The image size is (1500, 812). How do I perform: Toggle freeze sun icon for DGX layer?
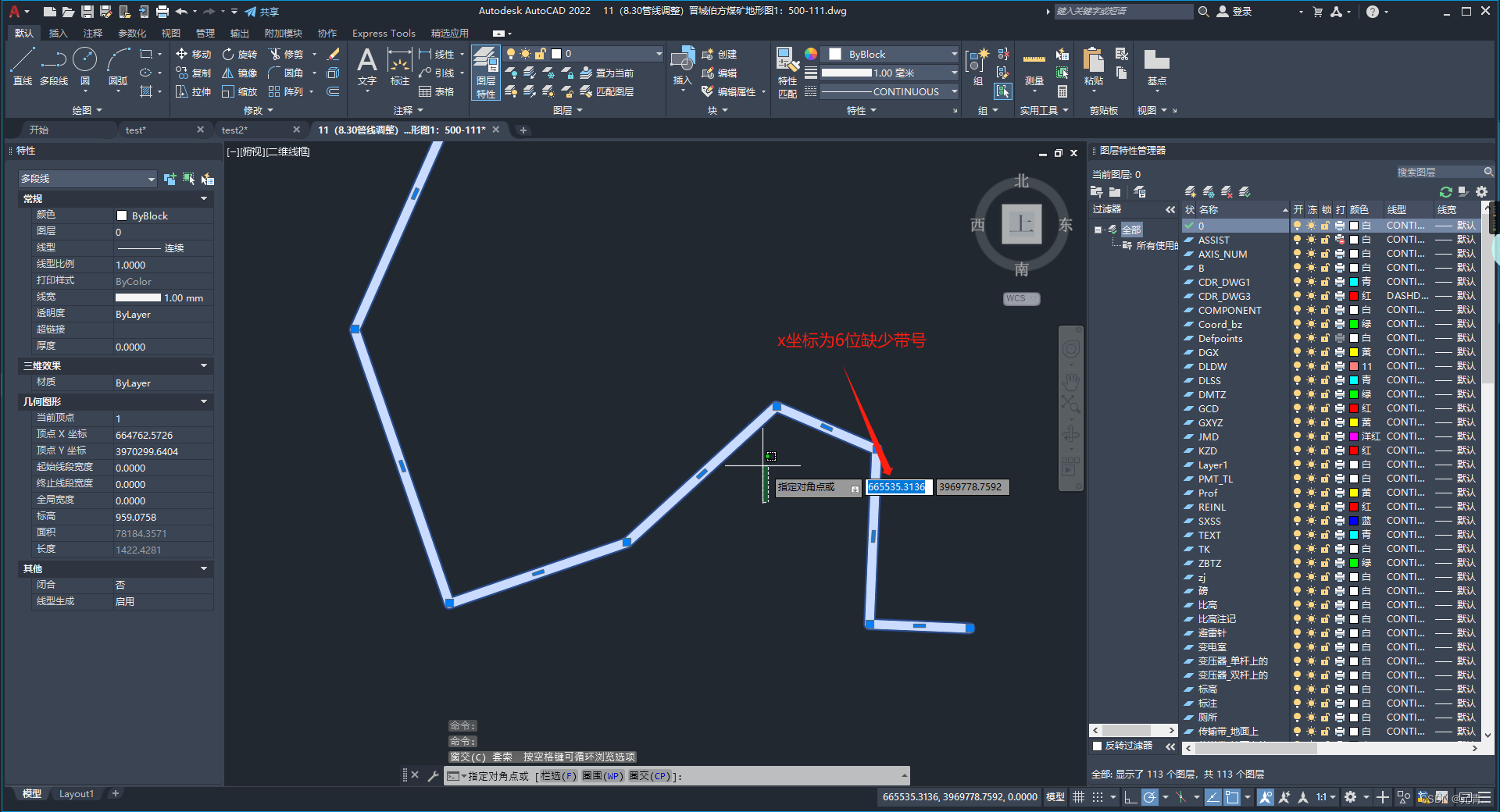pyautogui.click(x=1311, y=352)
